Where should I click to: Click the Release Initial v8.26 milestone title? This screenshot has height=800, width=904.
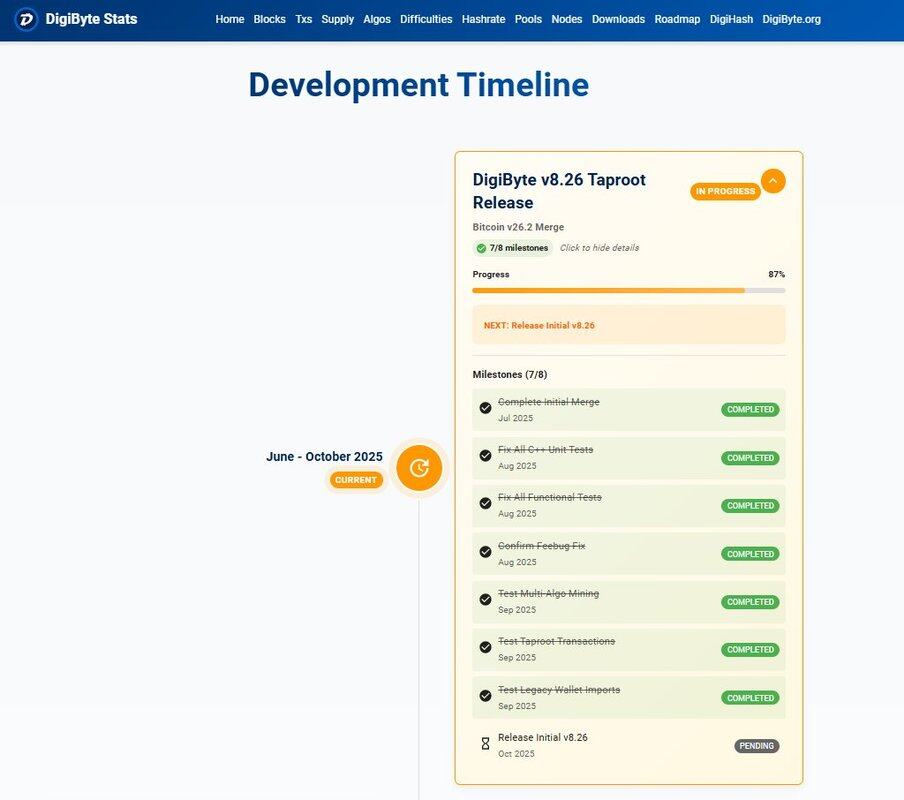[543, 738]
